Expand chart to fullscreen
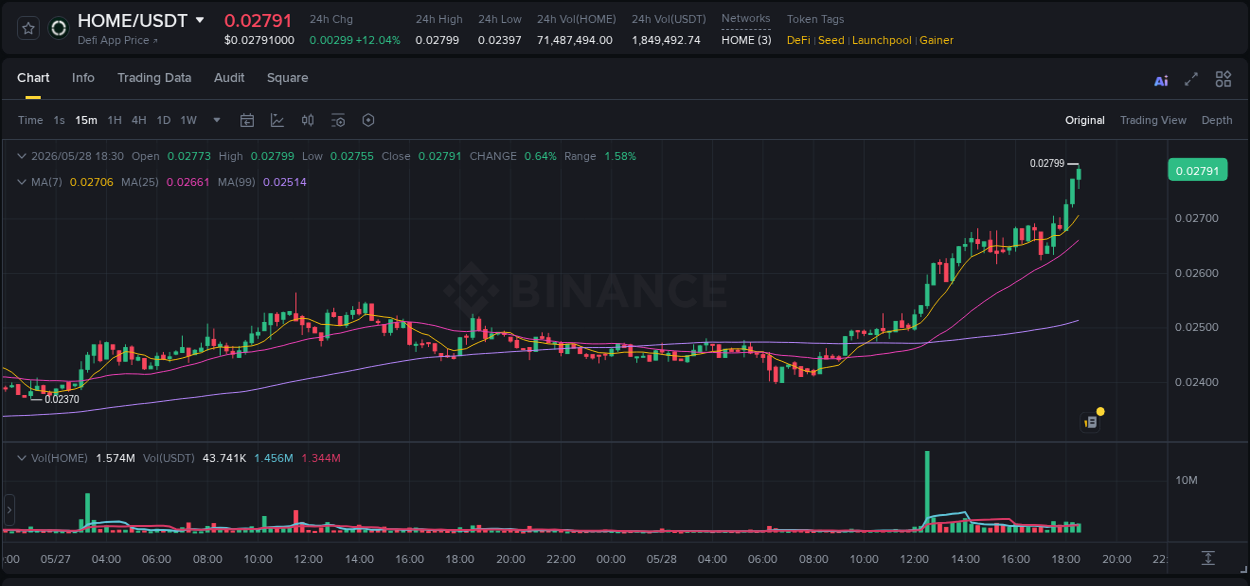The width and height of the screenshot is (1250, 586). pyautogui.click(x=1191, y=79)
